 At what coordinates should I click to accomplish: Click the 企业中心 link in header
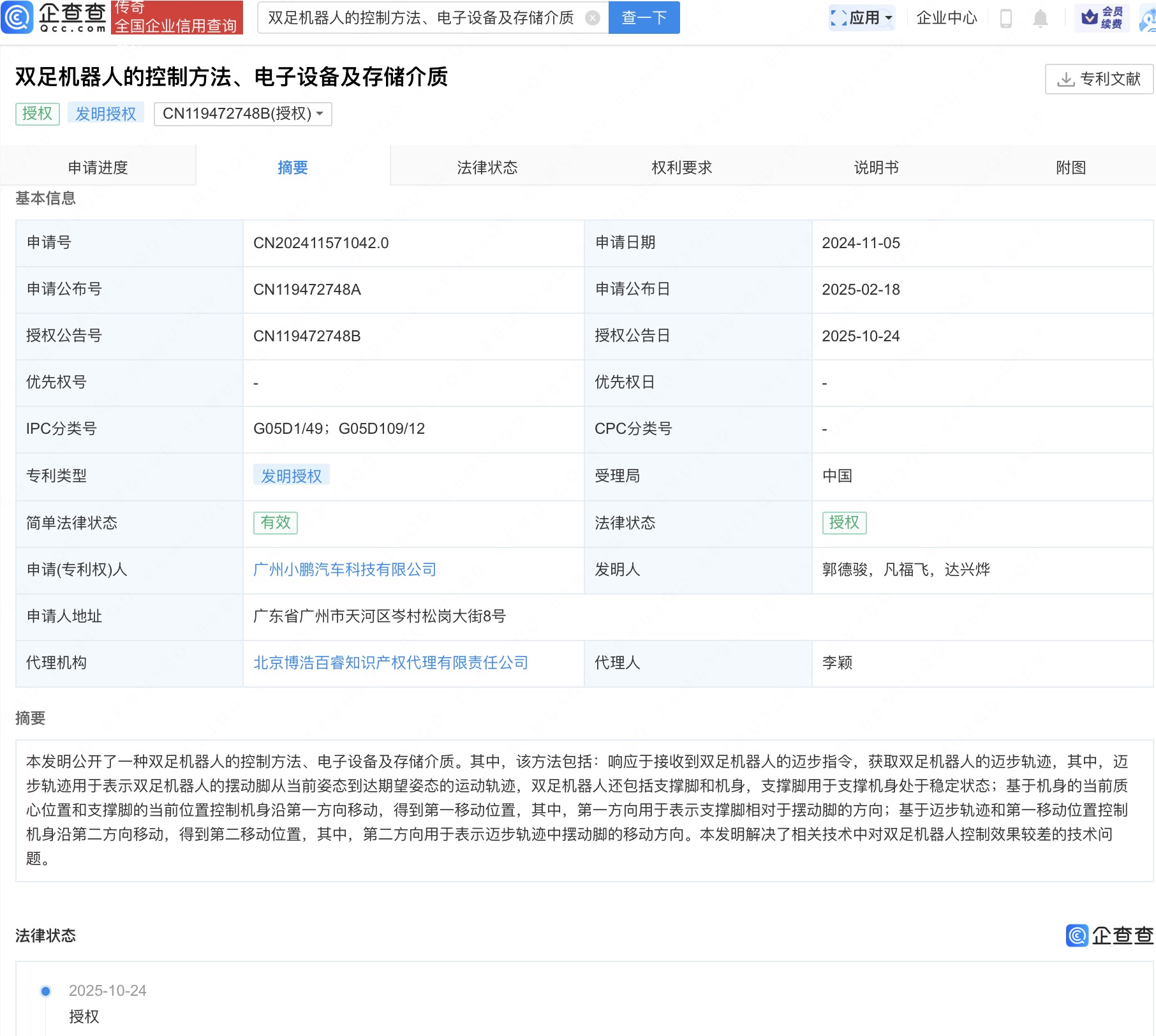946,18
